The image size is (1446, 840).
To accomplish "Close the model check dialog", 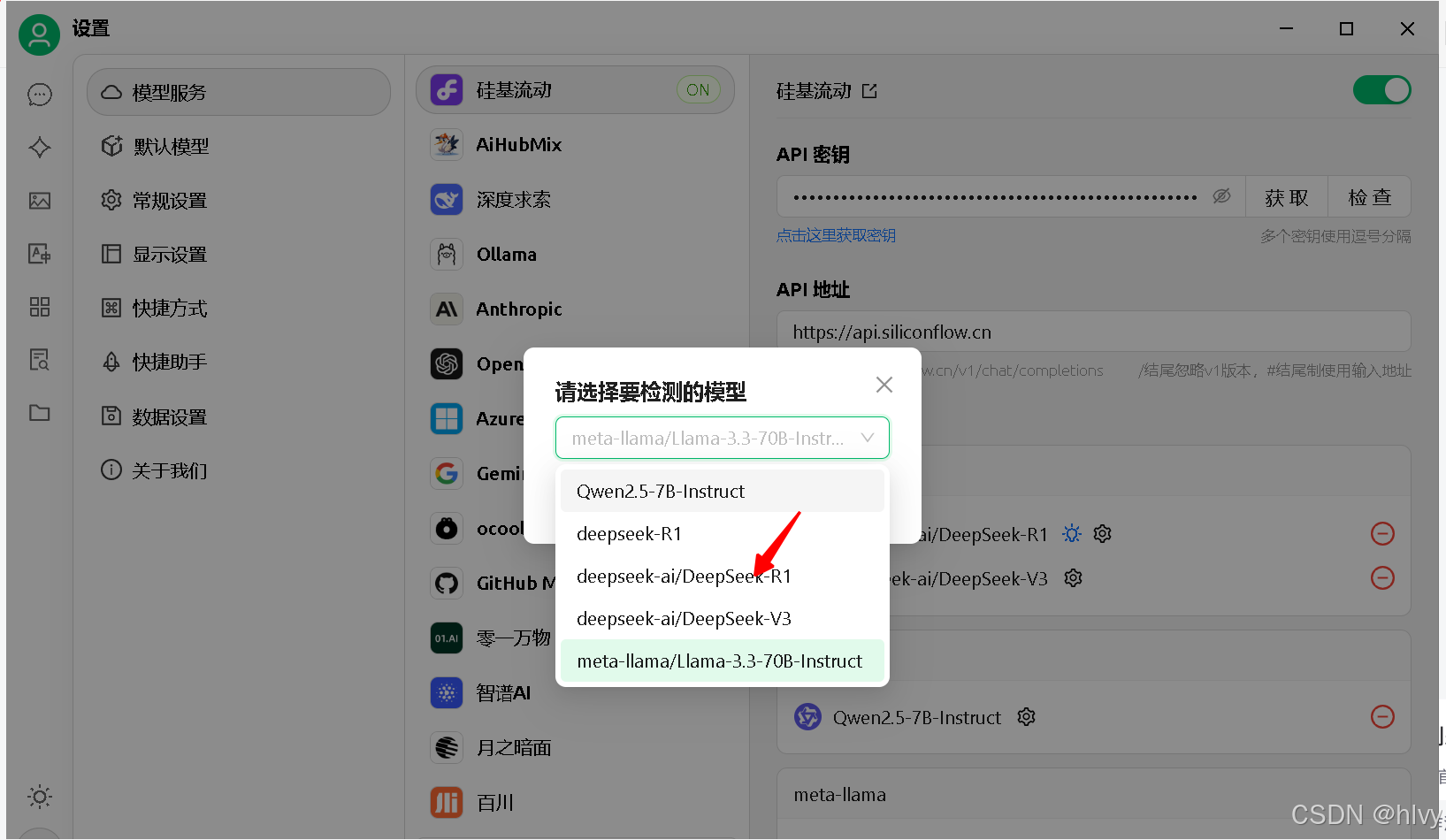I will pos(884,385).
